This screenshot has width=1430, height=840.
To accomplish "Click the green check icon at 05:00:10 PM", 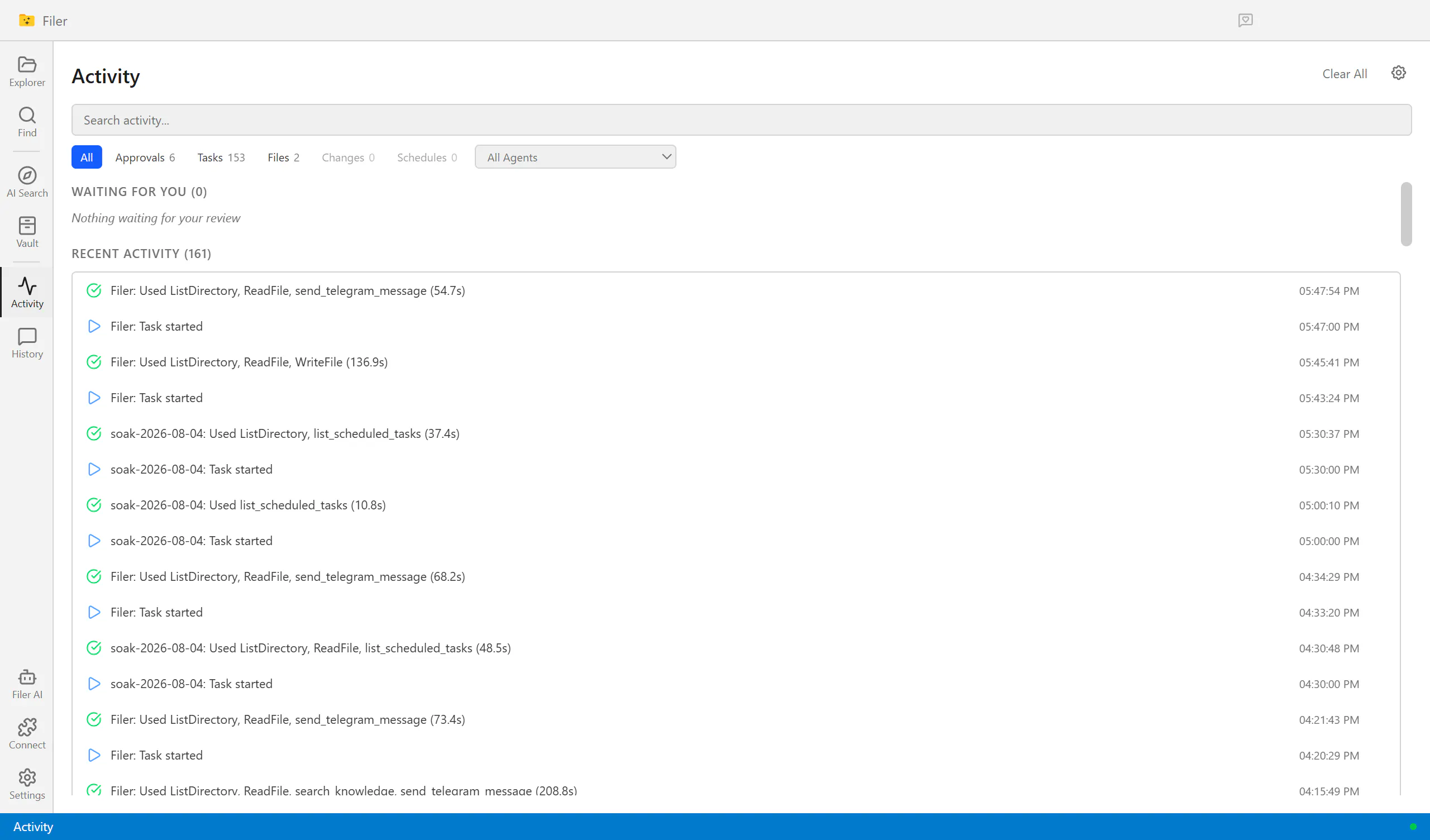I will (x=94, y=505).
